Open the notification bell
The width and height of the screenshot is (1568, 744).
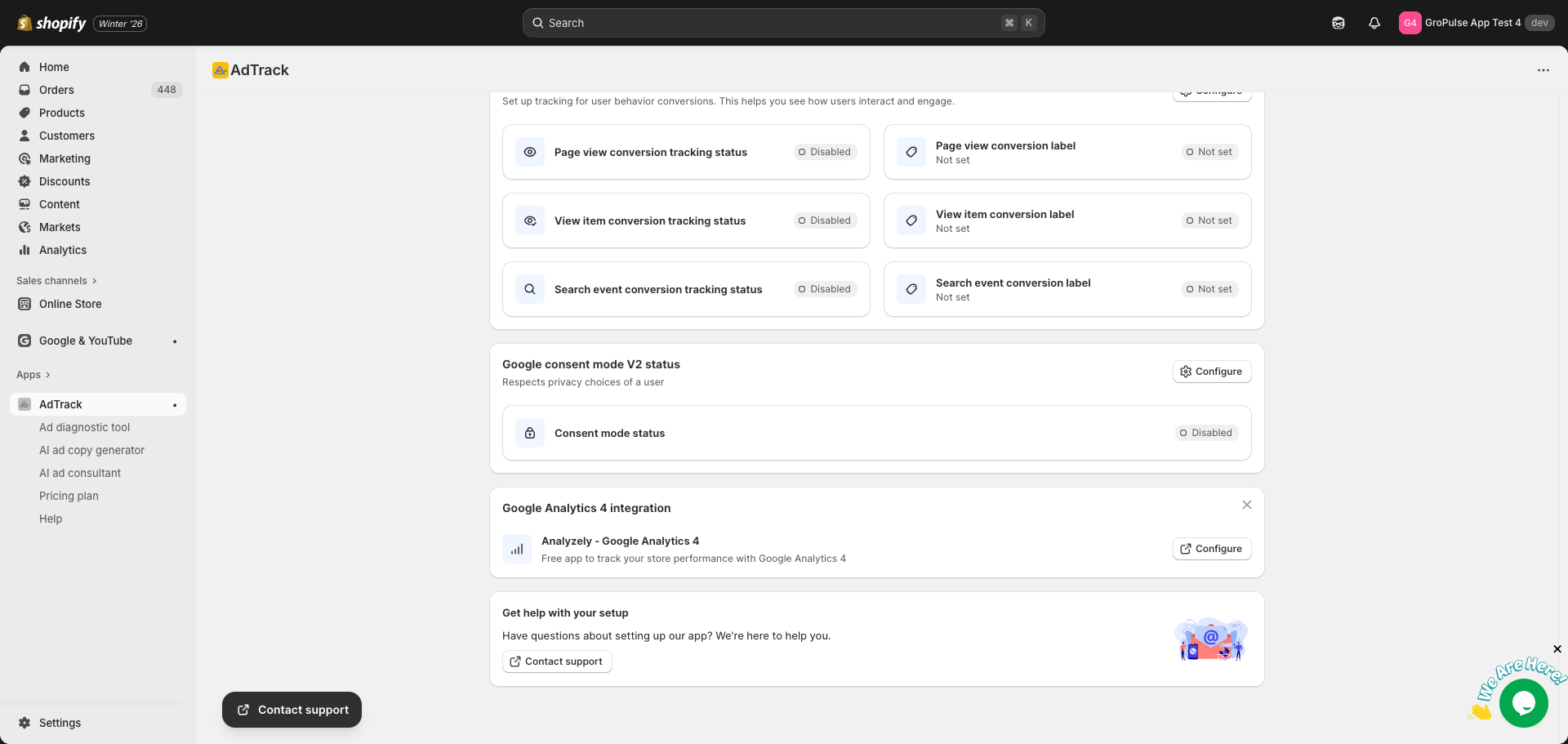[x=1374, y=22]
